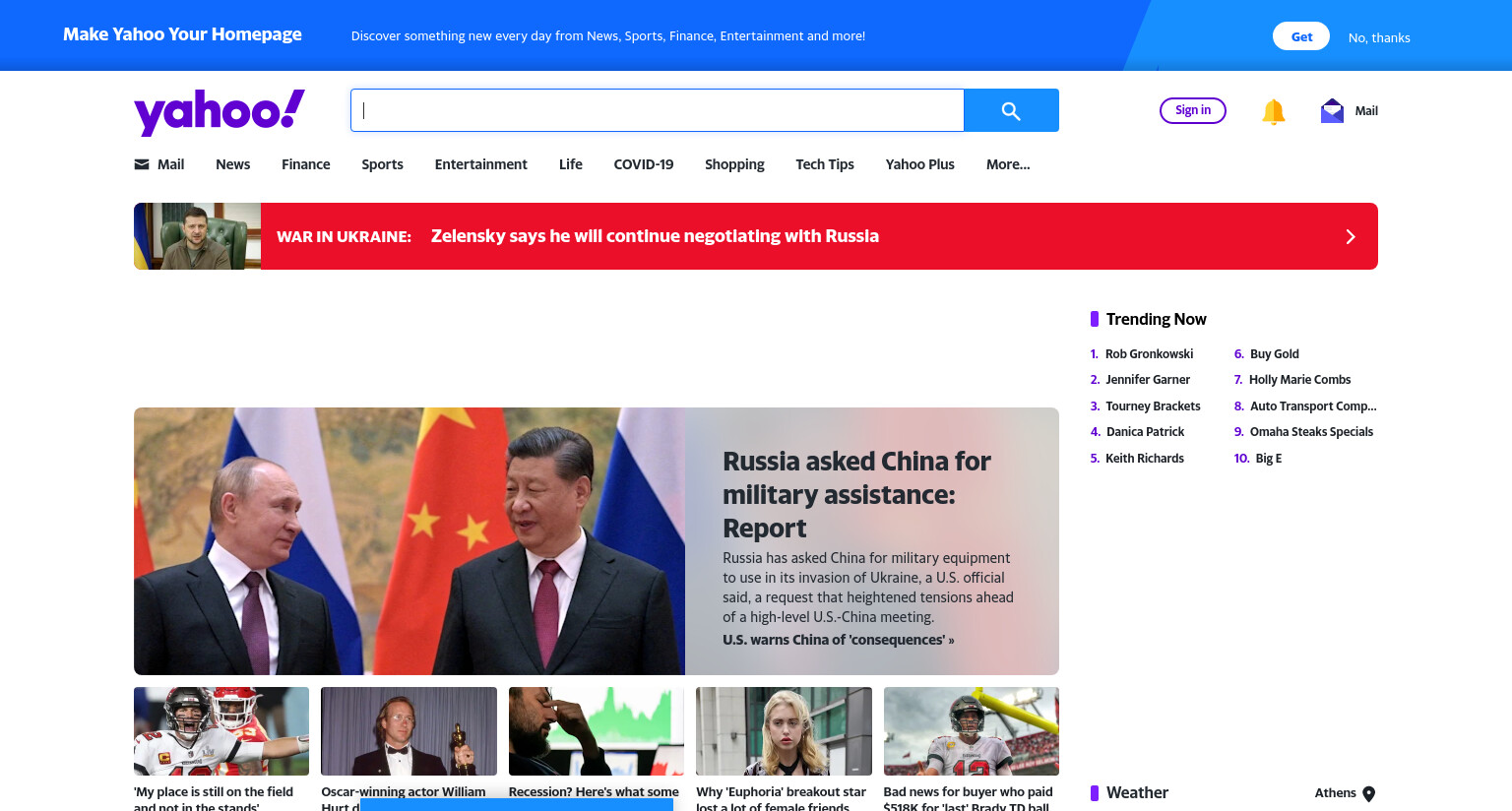The image size is (1512, 811).
Task: Open trending topic Auto Transport Comp...
Action: [x=1313, y=406]
